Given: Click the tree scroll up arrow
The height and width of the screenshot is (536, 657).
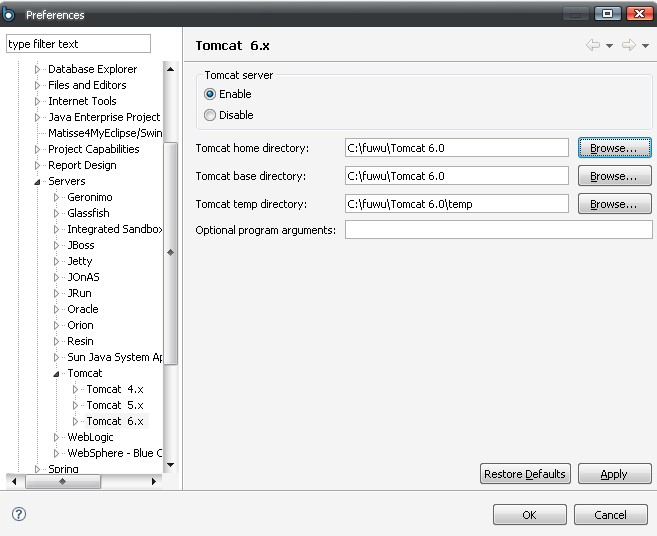Looking at the screenshot, I should click(170, 69).
